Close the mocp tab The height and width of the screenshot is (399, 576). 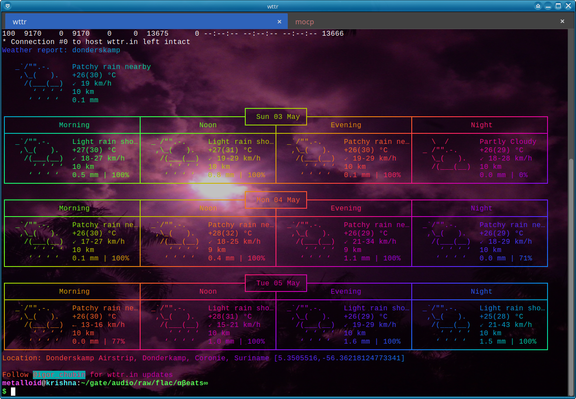(x=562, y=21)
